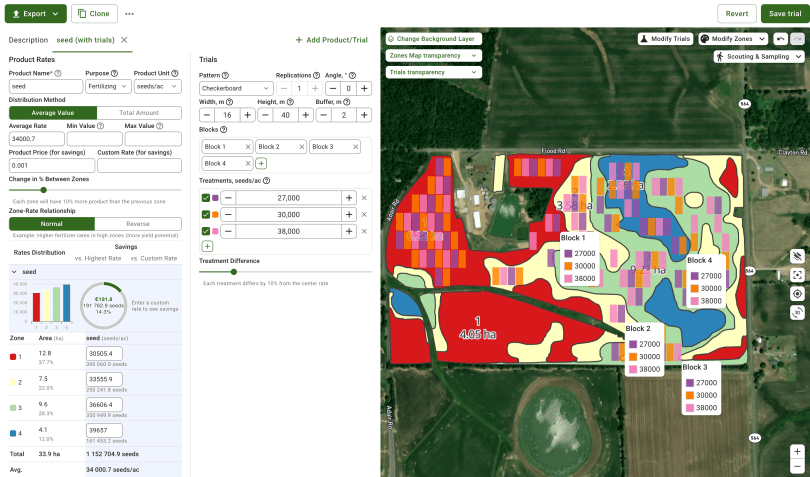
Task: Expand Zones Map transparency dropdown
Action: 433,55
